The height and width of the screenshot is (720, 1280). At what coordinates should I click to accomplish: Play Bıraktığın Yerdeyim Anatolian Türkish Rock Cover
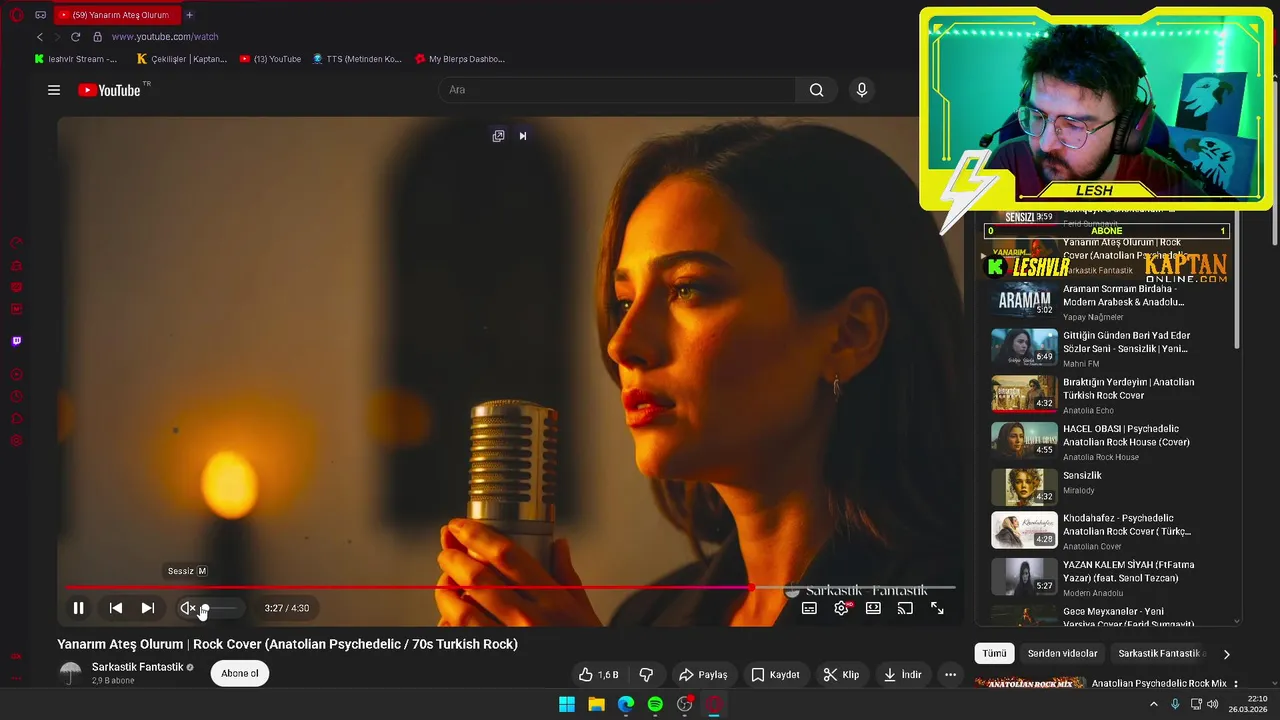(1108, 395)
